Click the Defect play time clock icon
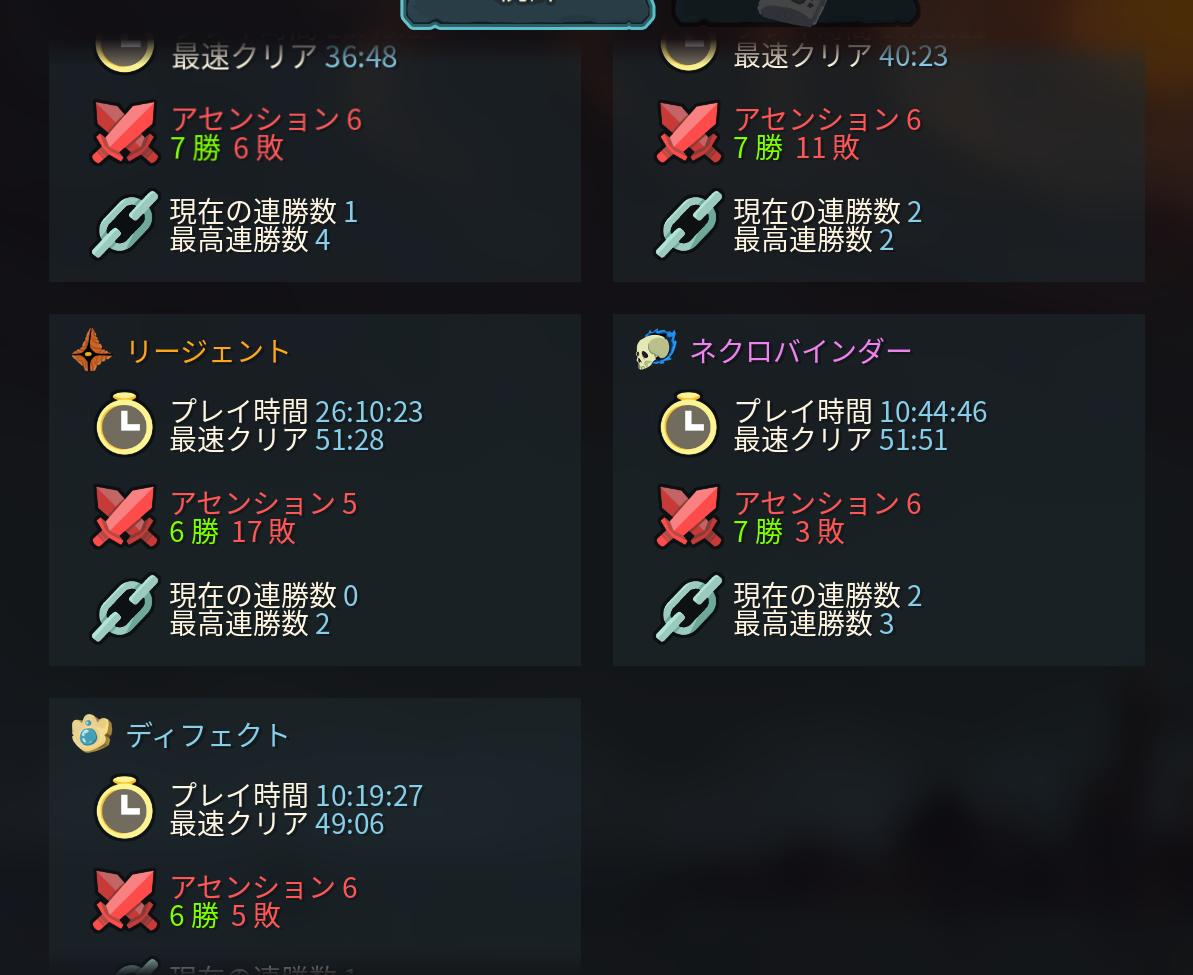 [125, 808]
